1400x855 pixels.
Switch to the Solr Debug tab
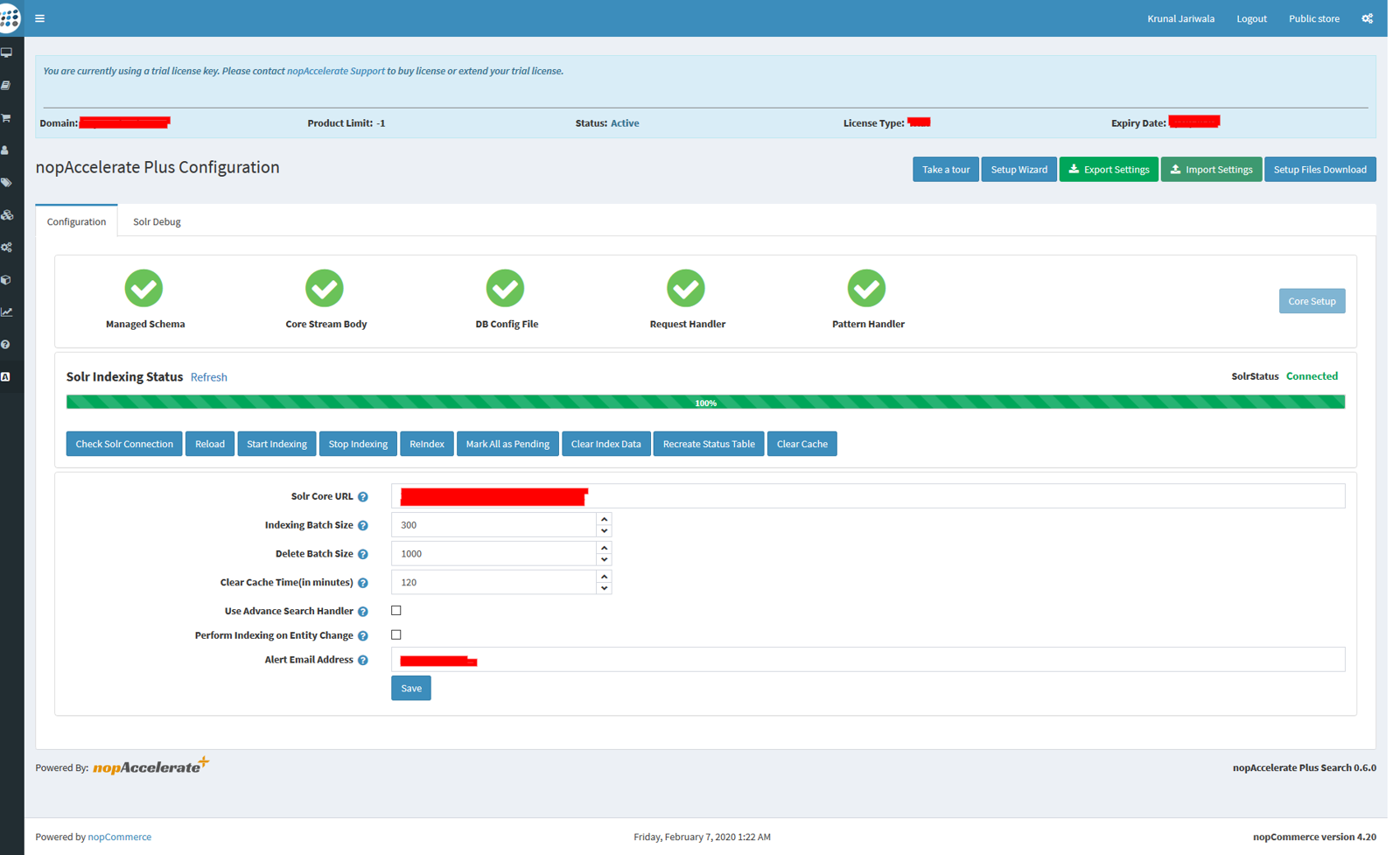(x=157, y=222)
